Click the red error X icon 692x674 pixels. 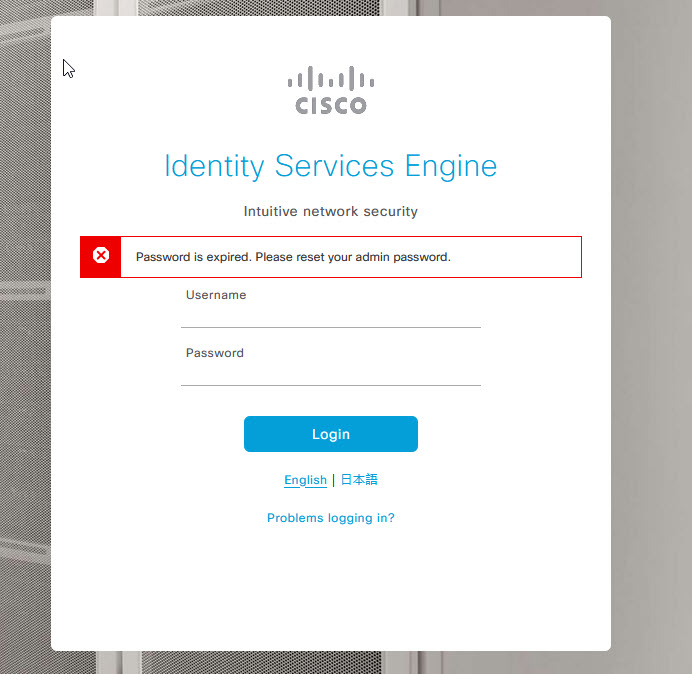101,255
